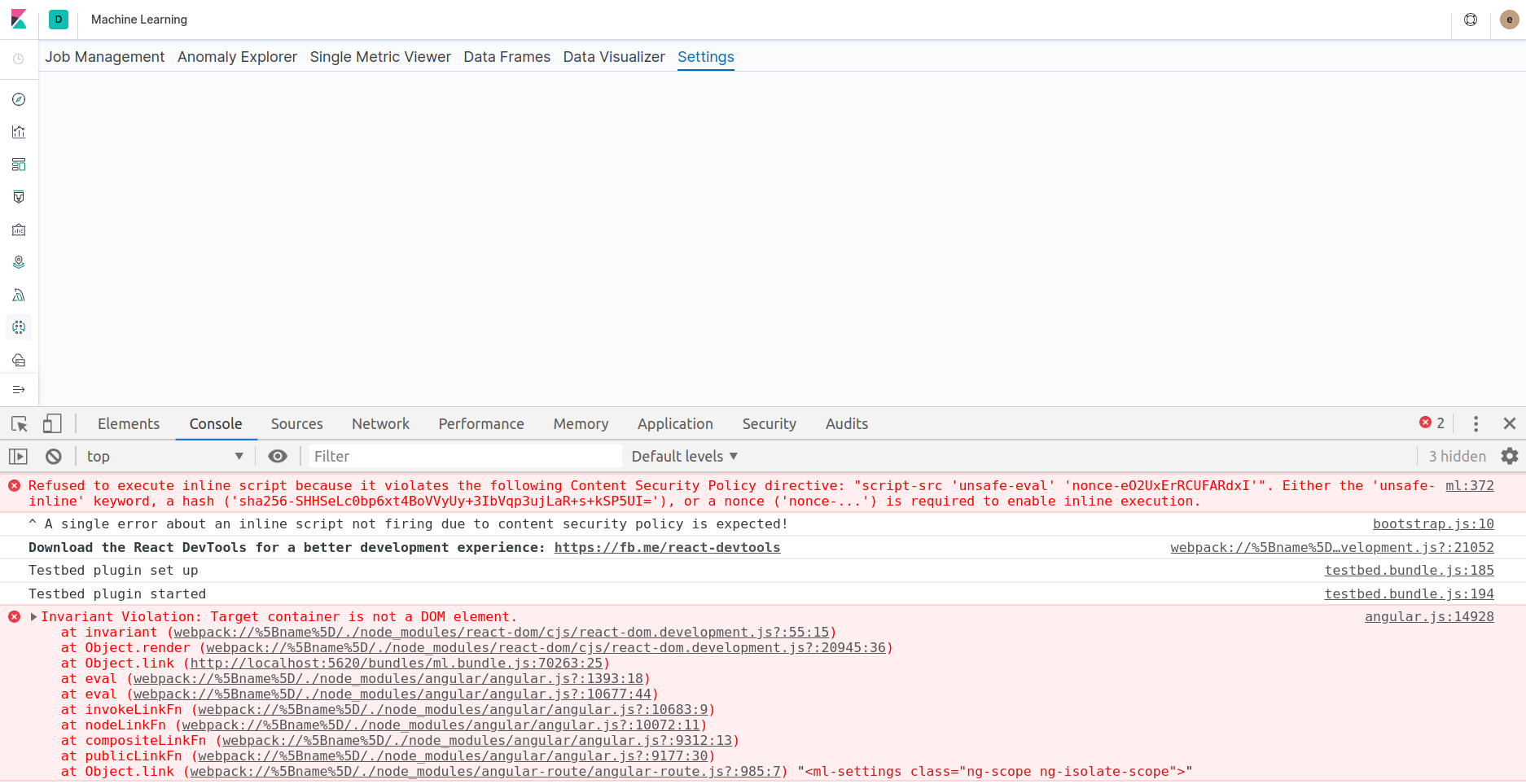This screenshot has width=1526, height=784.
Task: Open Default levels dropdown
Action: pos(685,457)
